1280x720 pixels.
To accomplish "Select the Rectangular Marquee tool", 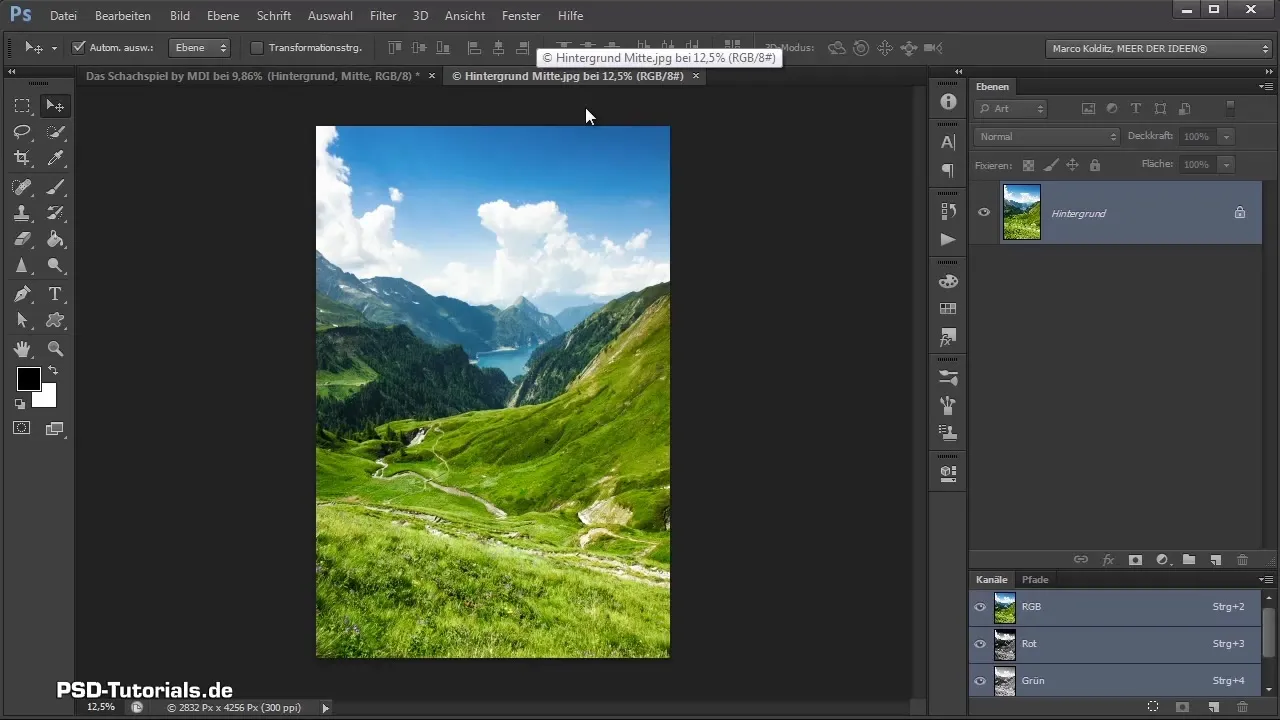I will click(x=22, y=106).
